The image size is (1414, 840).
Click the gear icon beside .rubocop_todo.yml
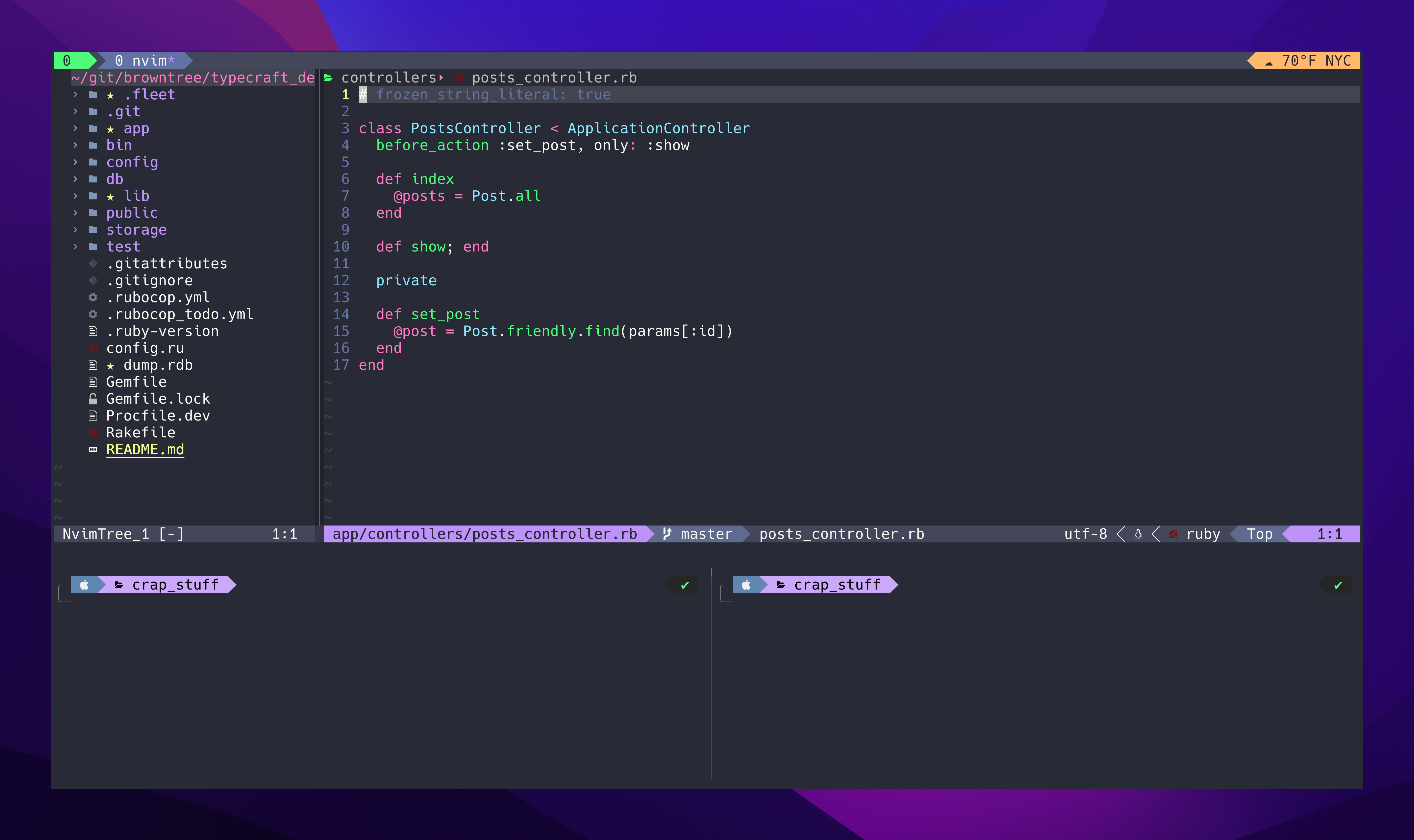(x=93, y=314)
